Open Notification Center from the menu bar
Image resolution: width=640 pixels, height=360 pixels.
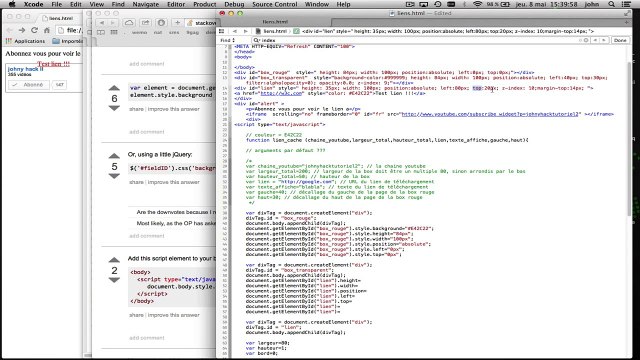[x=626, y=4]
